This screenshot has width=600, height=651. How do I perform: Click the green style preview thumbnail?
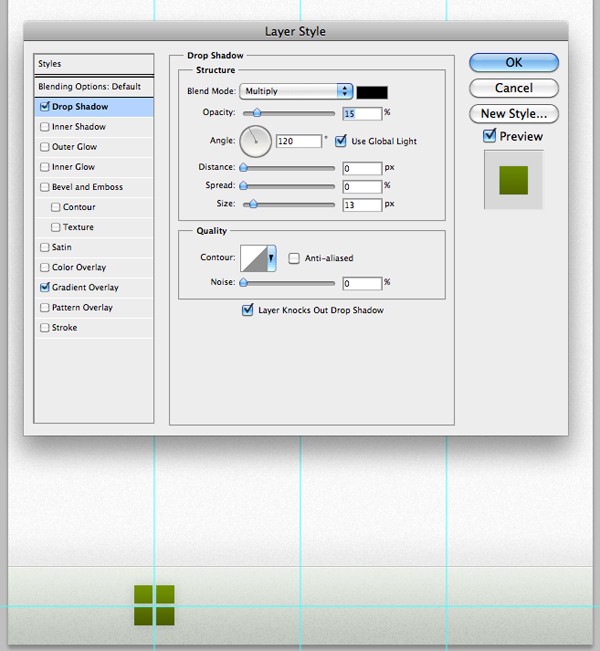tap(514, 180)
